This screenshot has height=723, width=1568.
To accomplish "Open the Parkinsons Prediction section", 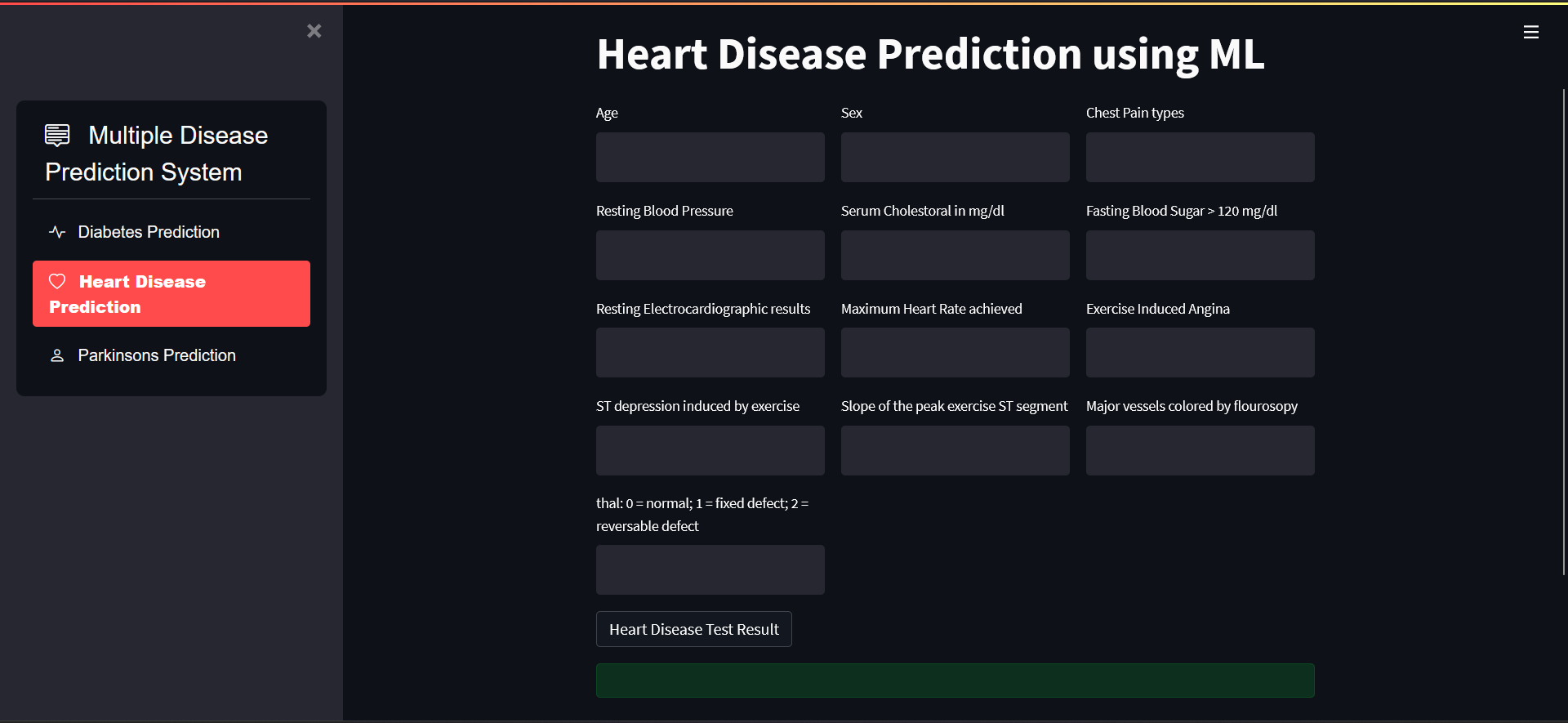I will click(156, 355).
